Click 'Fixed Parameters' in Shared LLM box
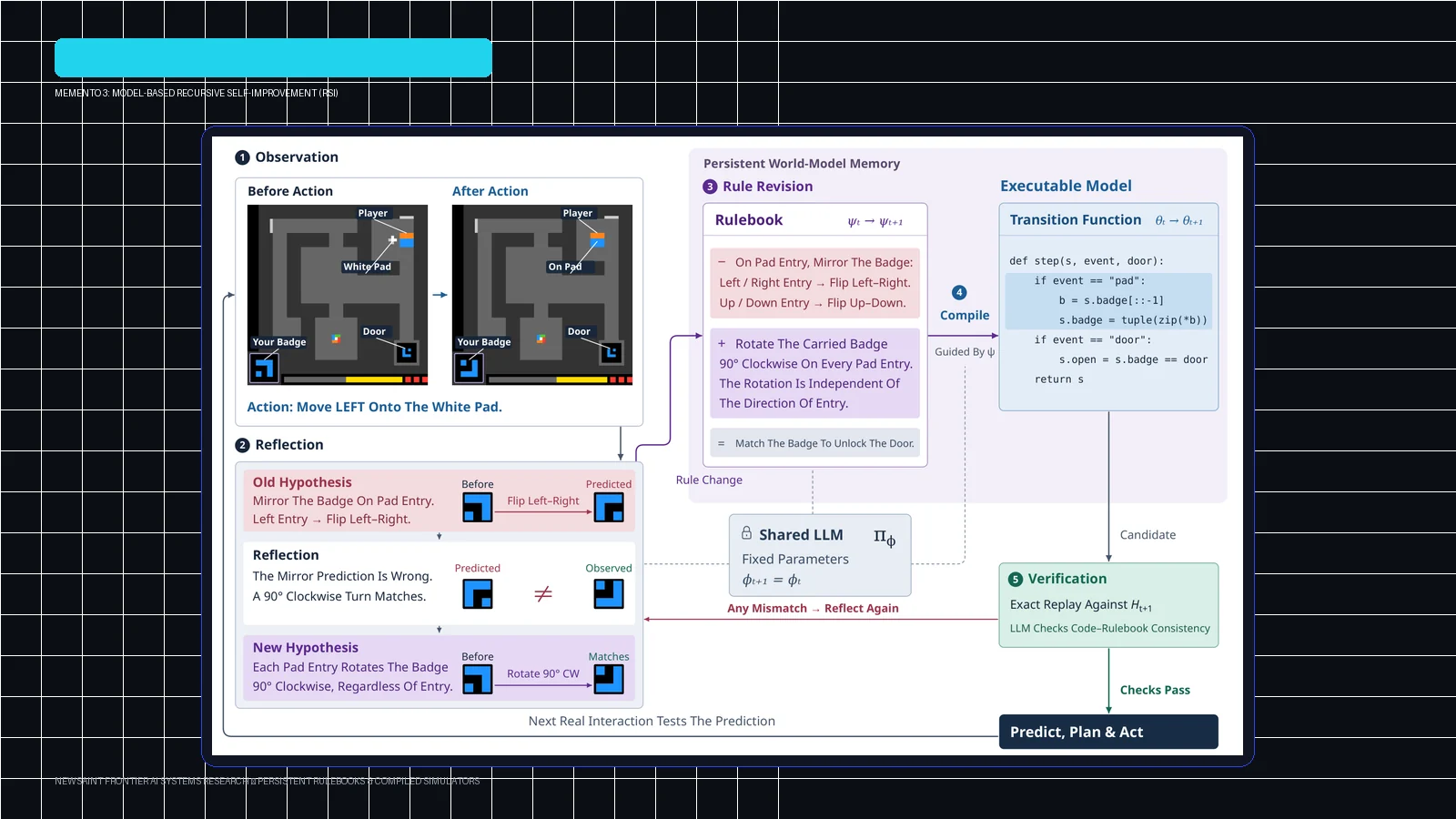 pyautogui.click(x=795, y=560)
